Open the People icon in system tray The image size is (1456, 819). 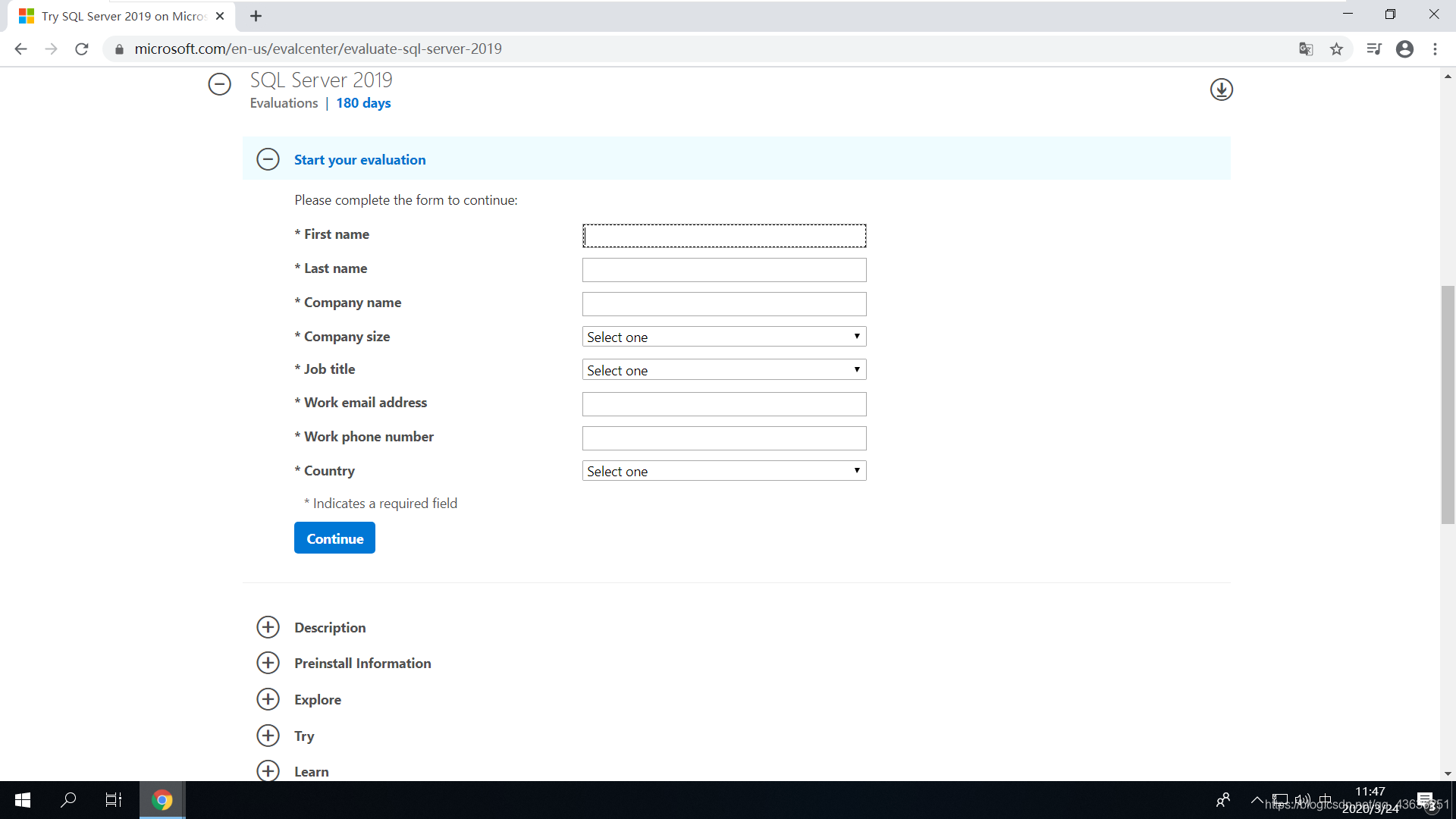tap(1222, 800)
